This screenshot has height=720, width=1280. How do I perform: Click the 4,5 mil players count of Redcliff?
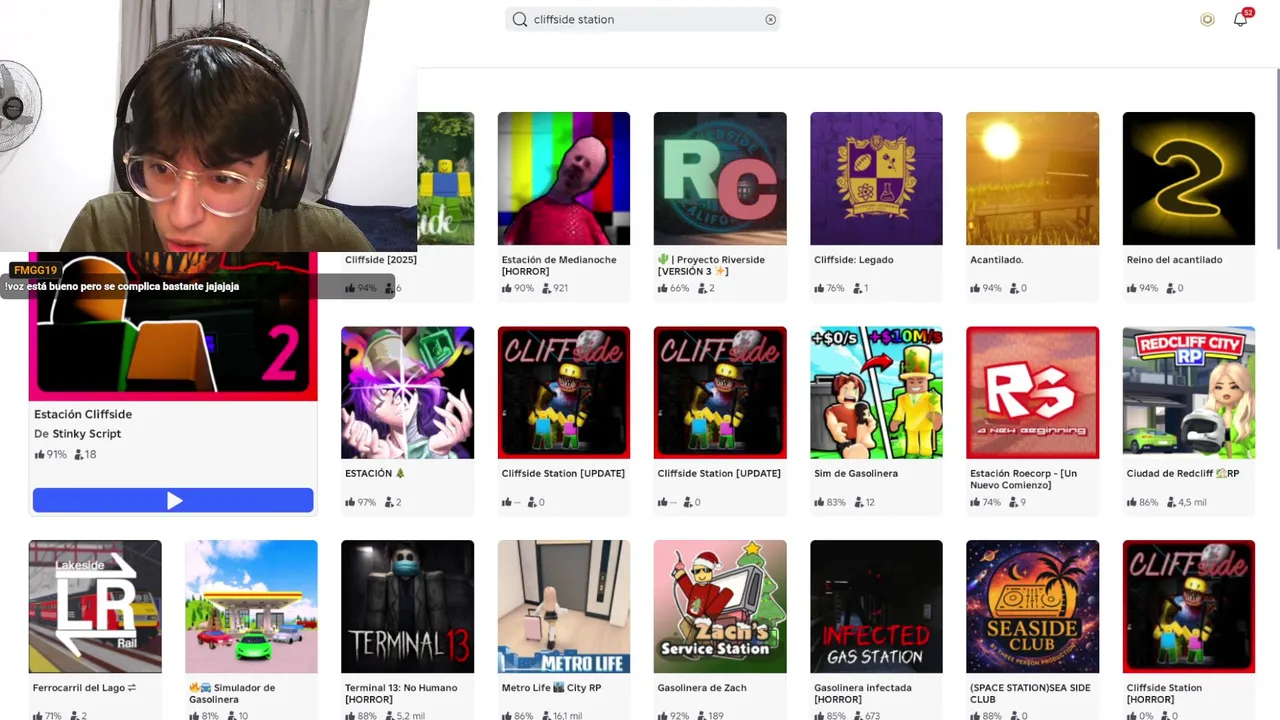coord(1187,502)
